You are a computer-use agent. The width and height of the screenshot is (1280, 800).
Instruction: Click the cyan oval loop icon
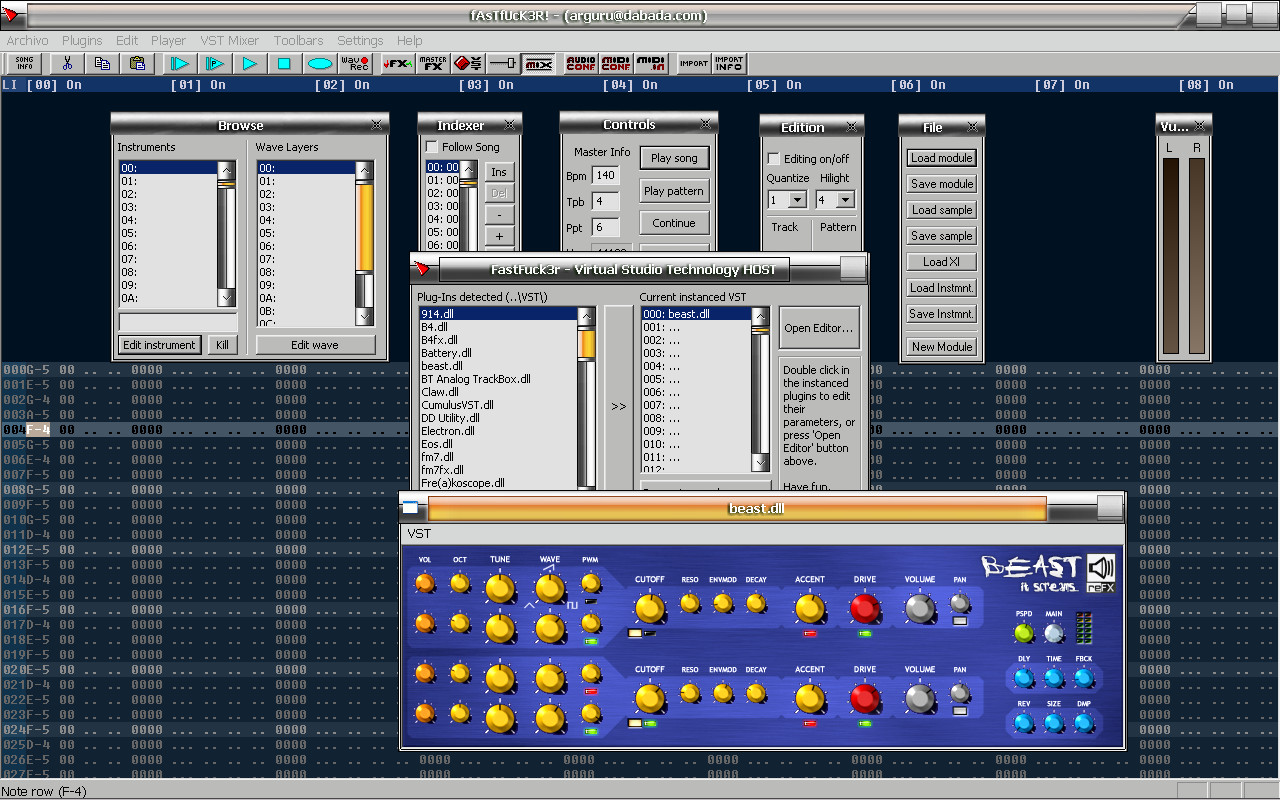[319, 63]
